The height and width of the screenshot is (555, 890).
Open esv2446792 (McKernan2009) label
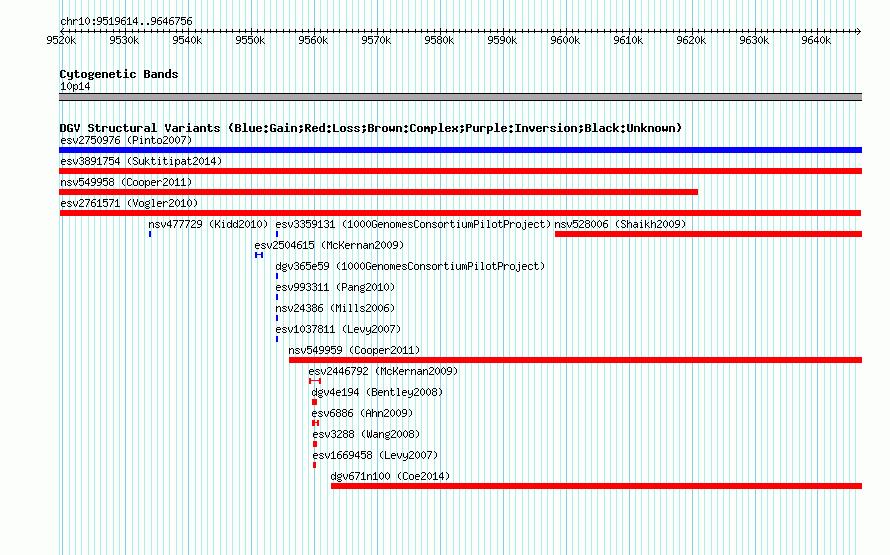383,371
